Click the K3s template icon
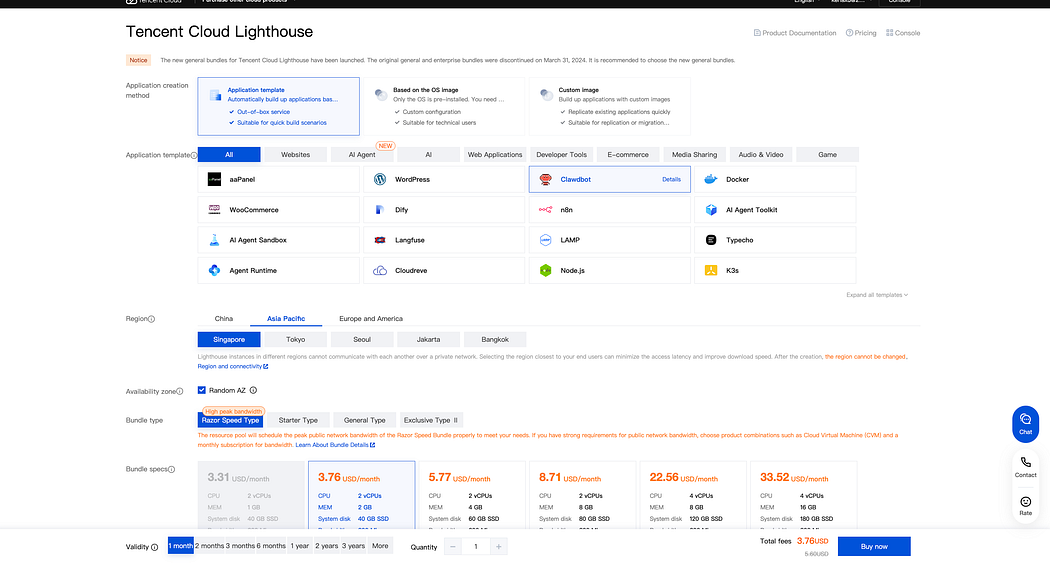Viewport: 1050px width, 563px height. pyautogui.click(x=710, y=270)
